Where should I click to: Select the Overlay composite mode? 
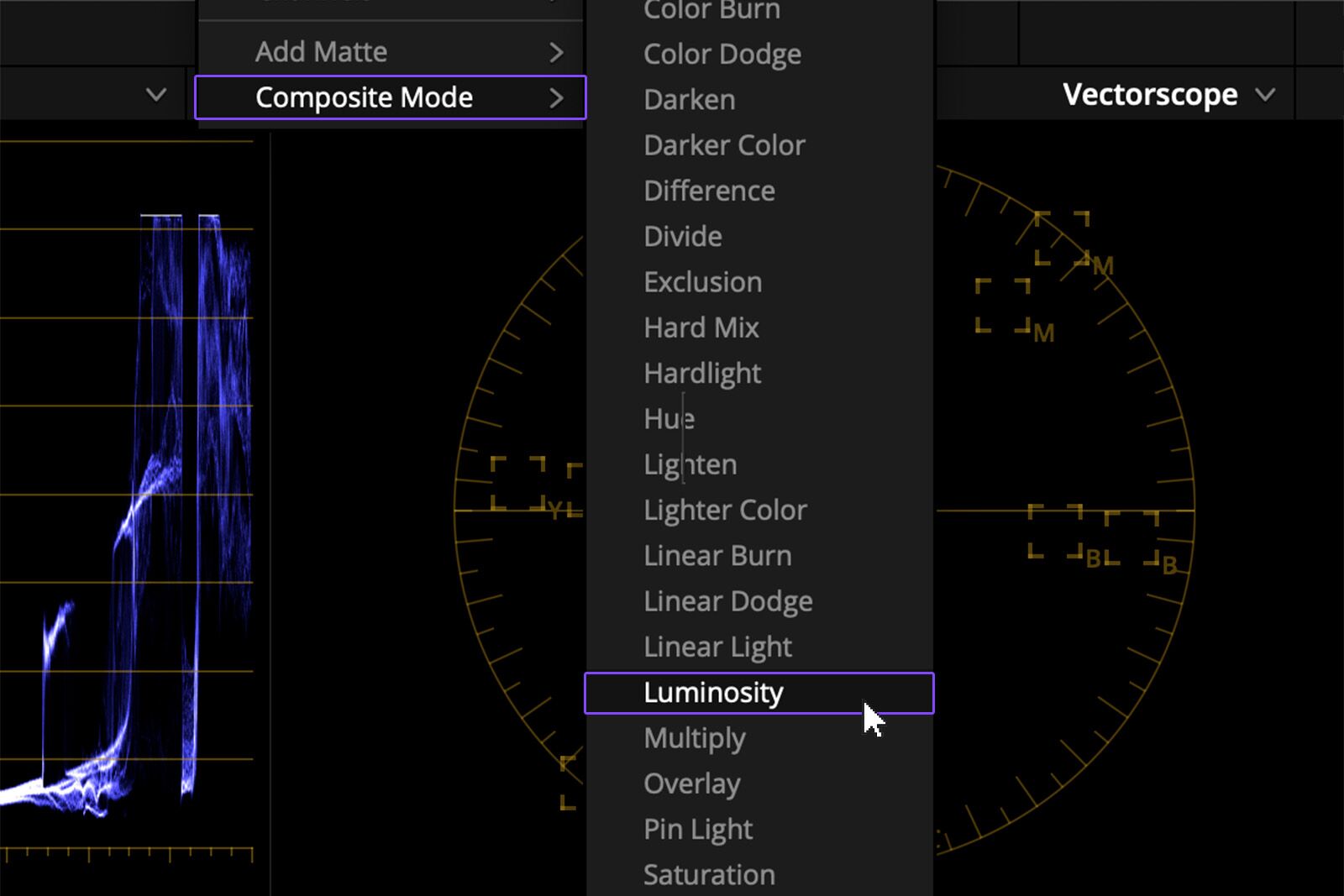click(691, 783)
